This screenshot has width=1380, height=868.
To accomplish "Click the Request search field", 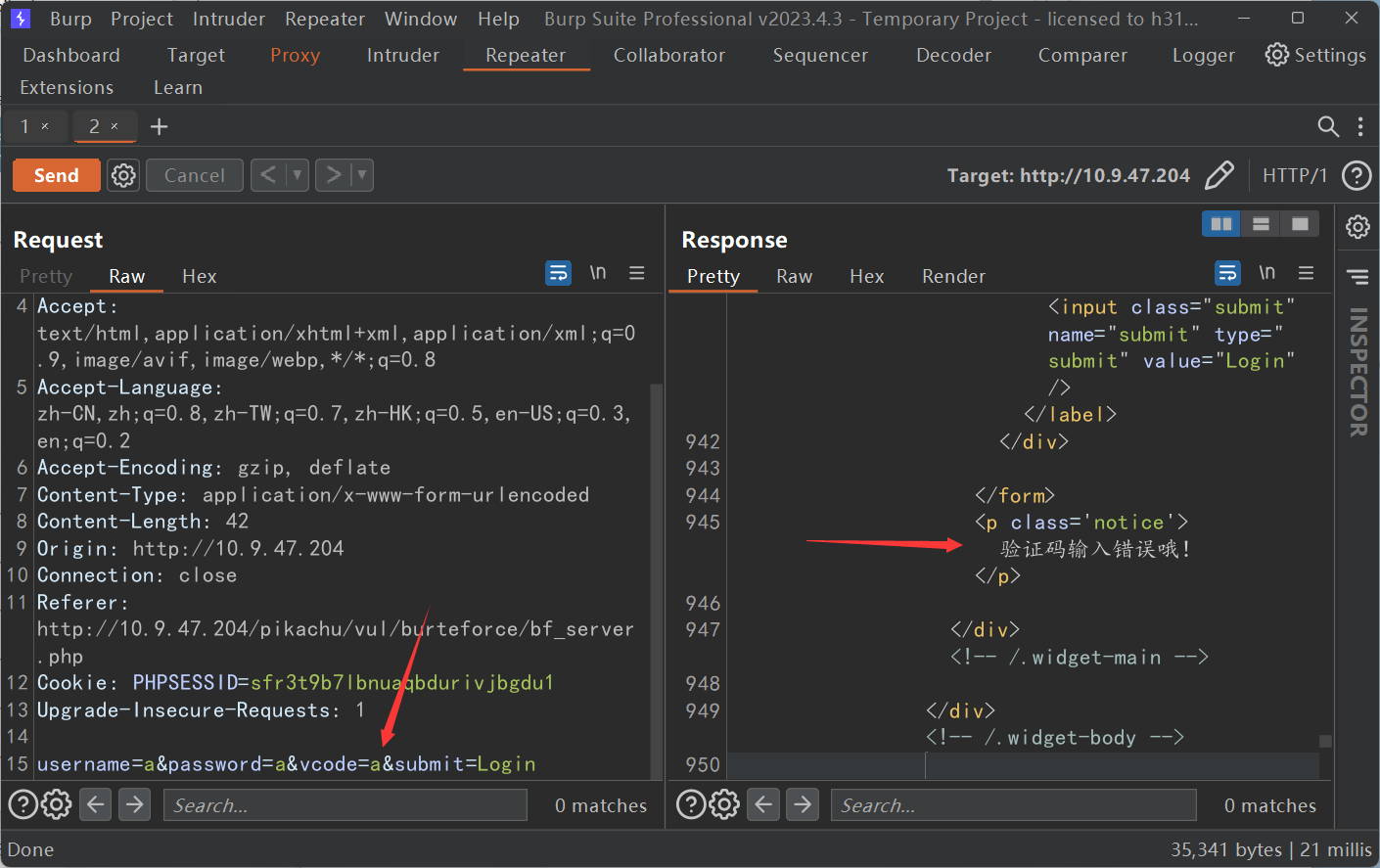I will (x=345, y=805).
